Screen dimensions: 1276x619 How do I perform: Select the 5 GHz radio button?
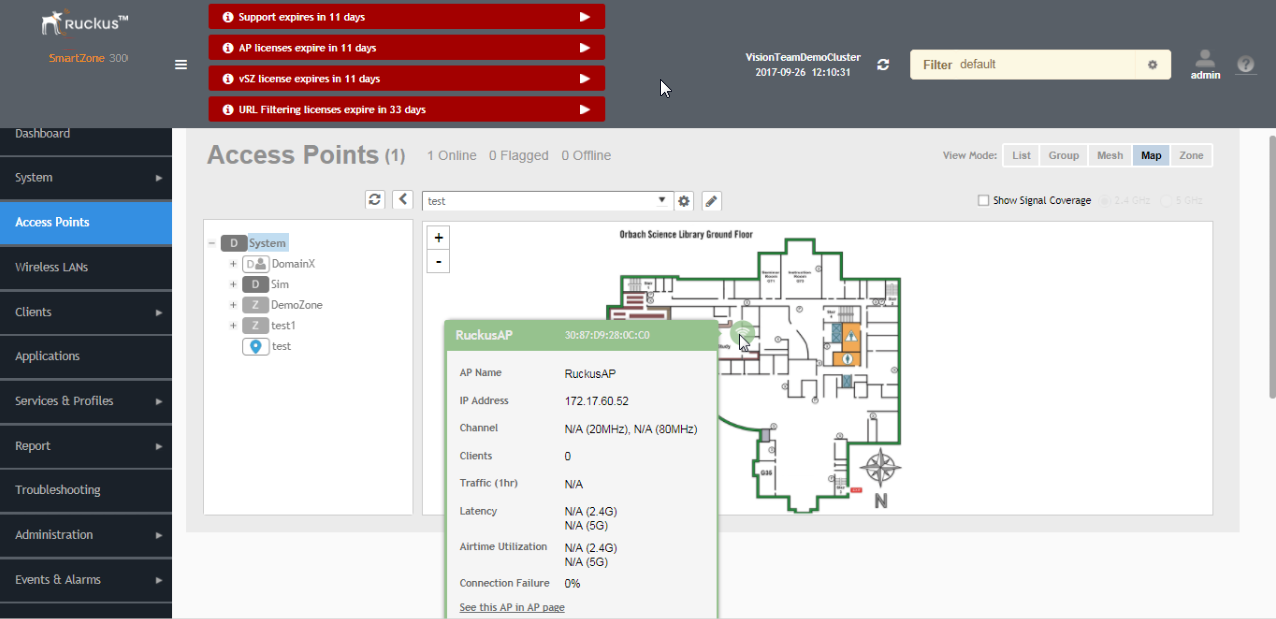pyautogui.click(x=1166, y=201)
